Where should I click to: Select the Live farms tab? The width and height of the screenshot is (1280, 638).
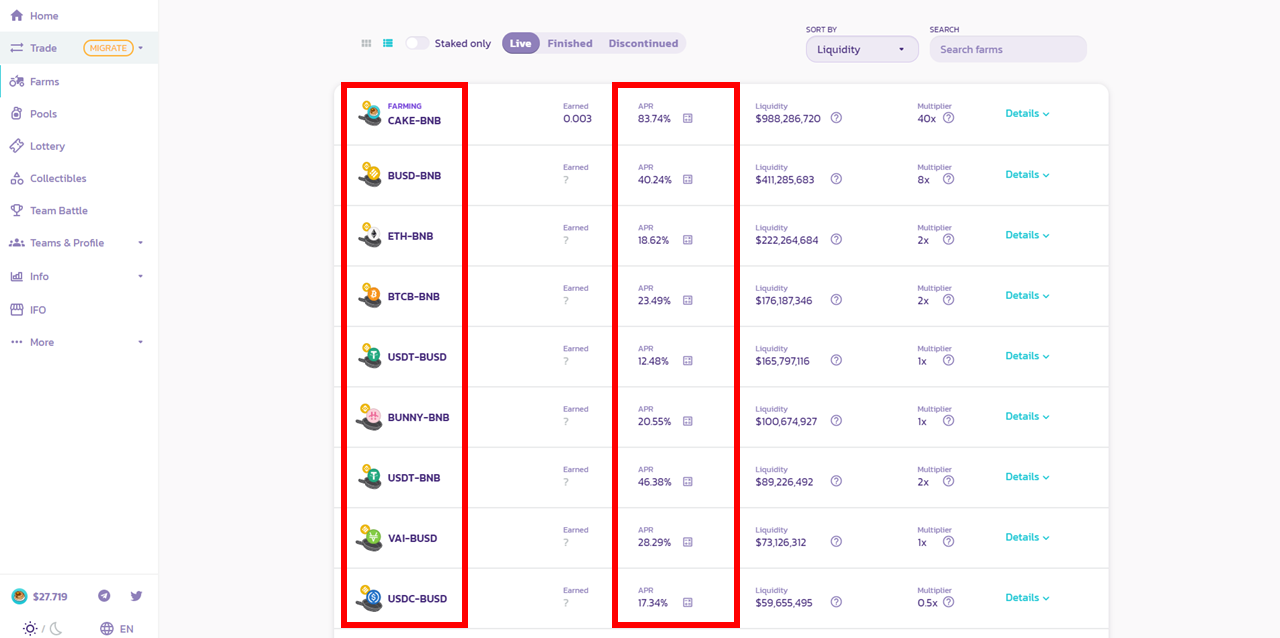coord(521,43)
